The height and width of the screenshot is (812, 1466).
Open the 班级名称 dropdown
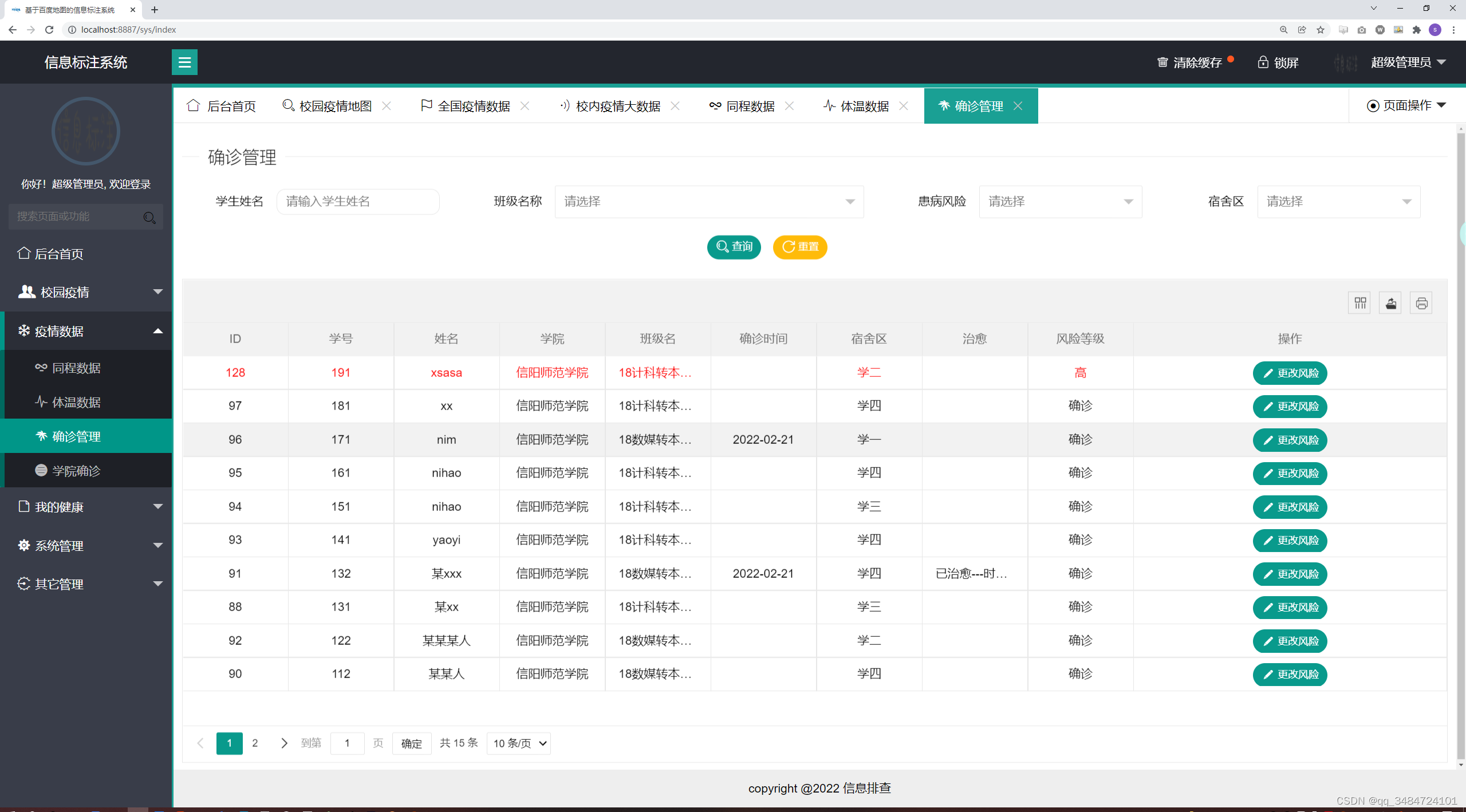click(x=709, y=202)
